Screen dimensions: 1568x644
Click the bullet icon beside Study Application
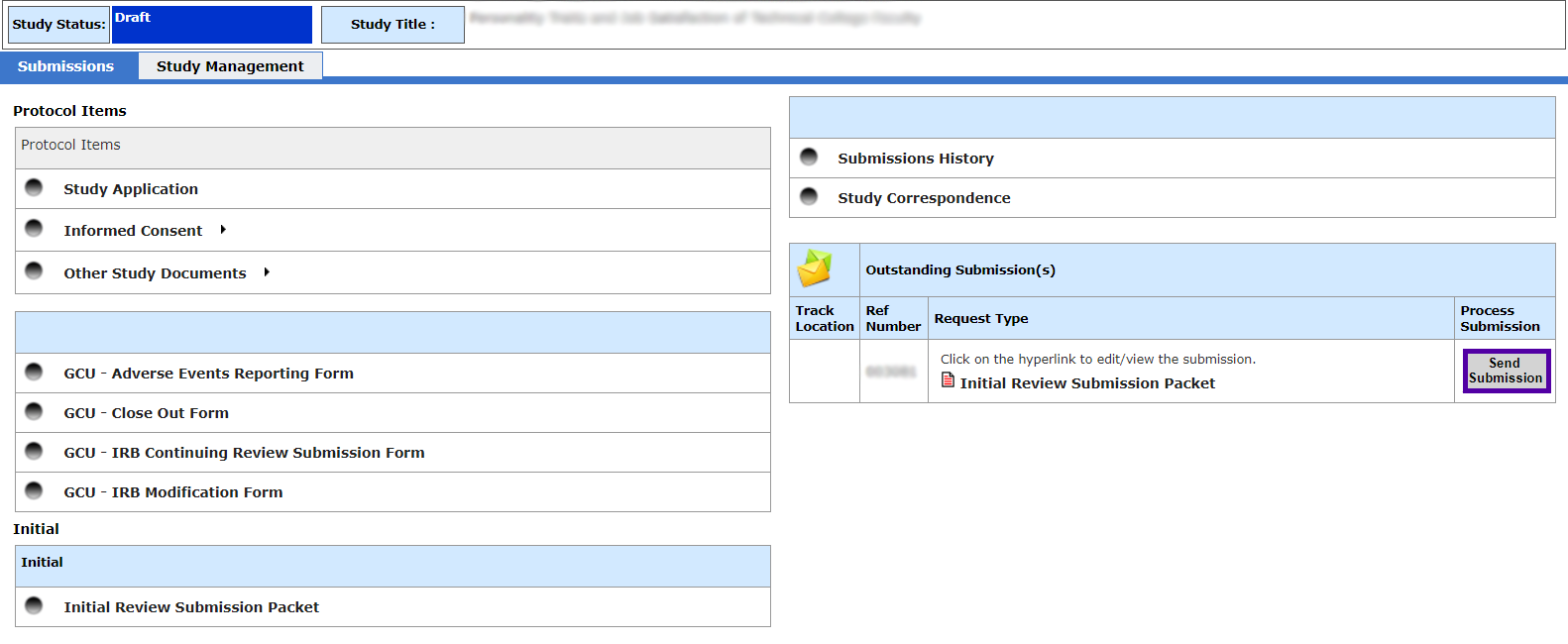click(x=34, y=187)
